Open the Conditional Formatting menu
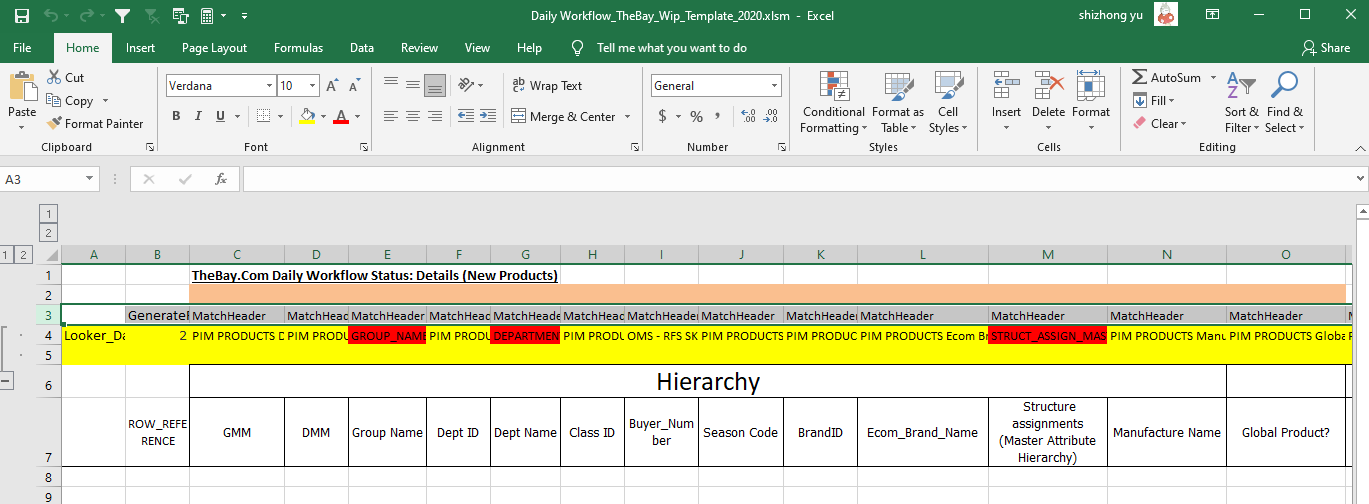 point(833,102)
